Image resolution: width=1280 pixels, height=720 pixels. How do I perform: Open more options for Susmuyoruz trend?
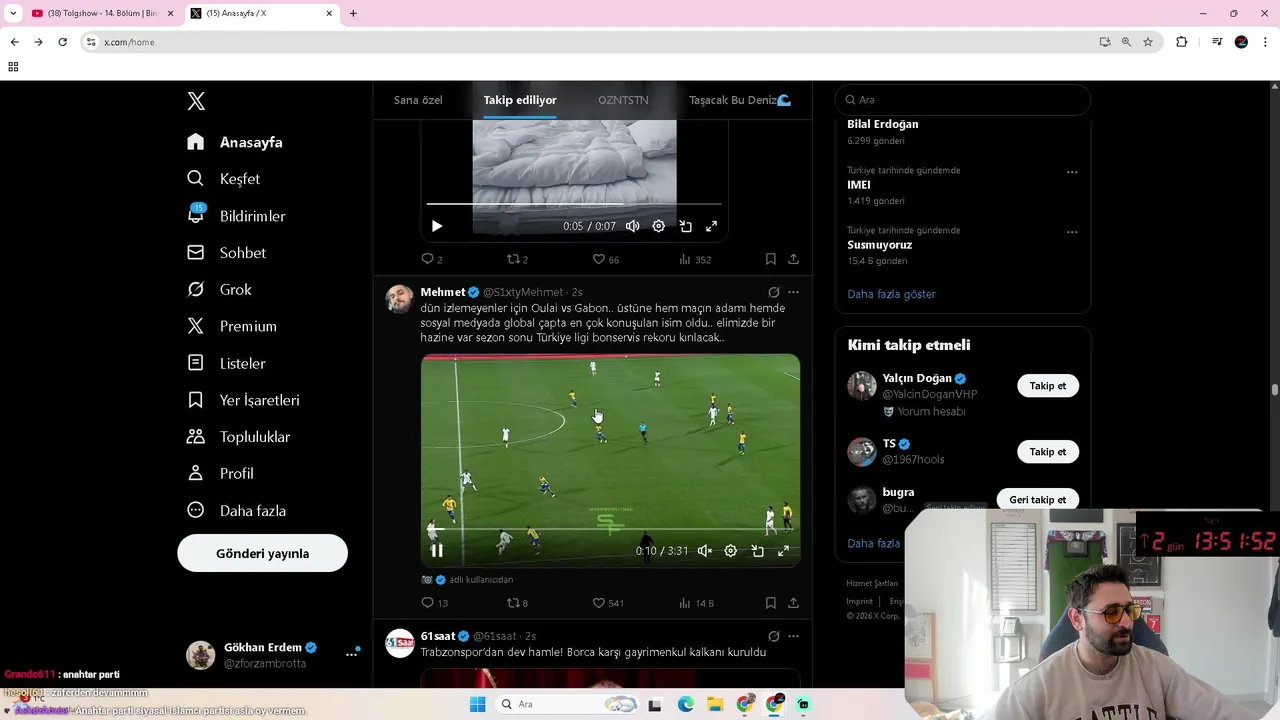click(x=1072, y=232)
